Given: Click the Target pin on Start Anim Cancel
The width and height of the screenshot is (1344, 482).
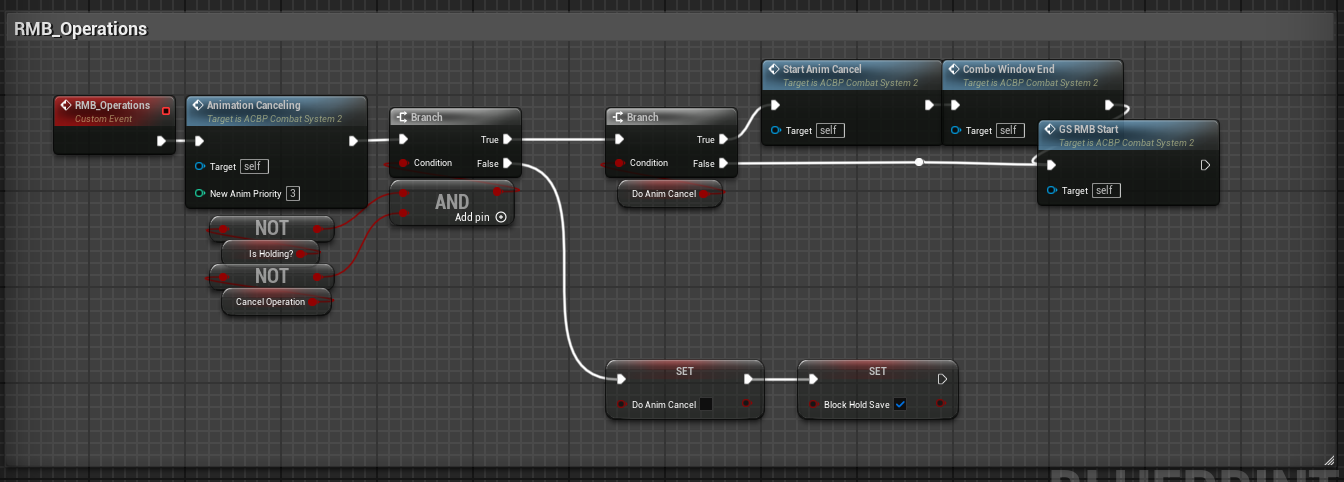Looking at the screenshot, I should coord(776,131).
